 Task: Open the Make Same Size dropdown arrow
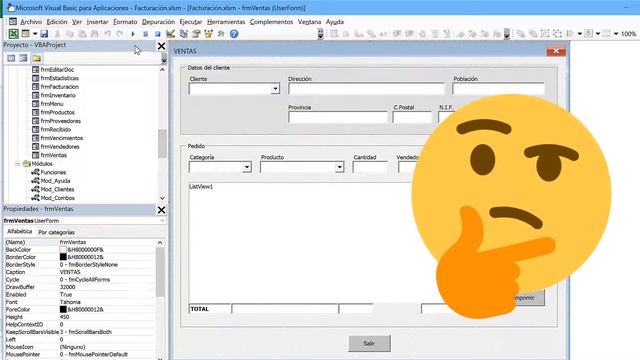tap(616, 33)
